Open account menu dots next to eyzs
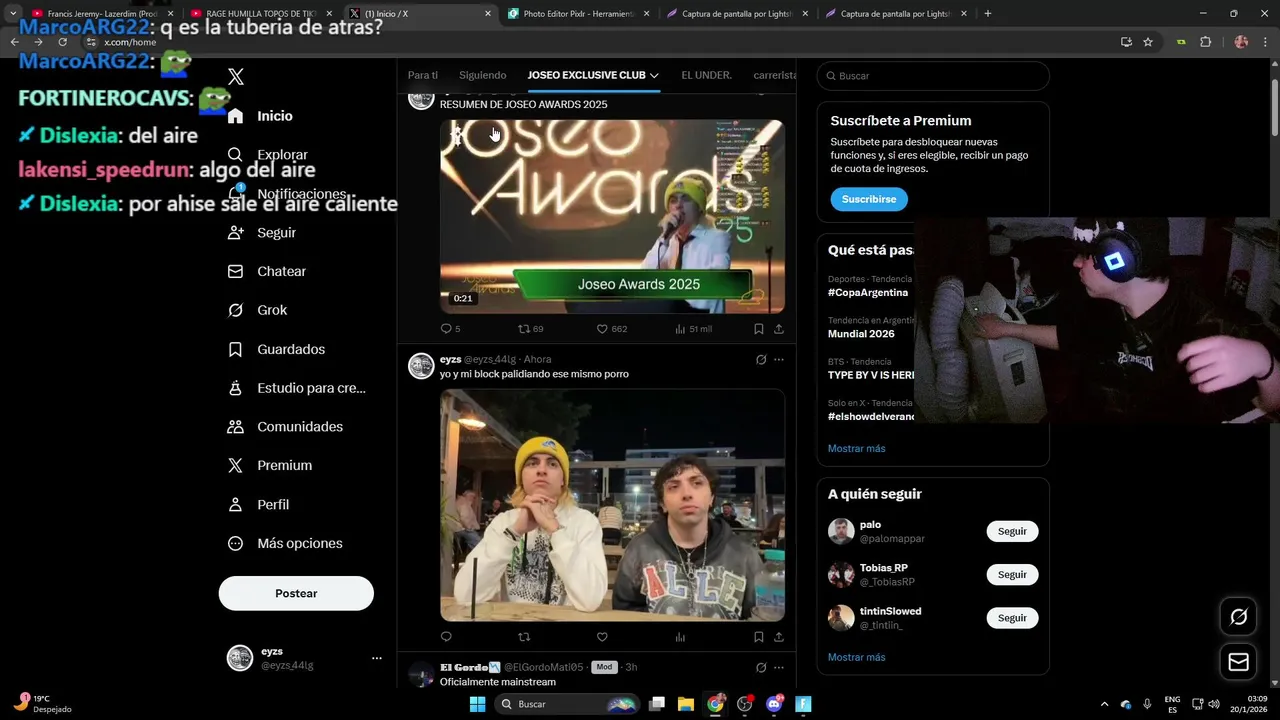Image resolution: width=1280 pixels, height=720 pixels. (x=377, y=658)
